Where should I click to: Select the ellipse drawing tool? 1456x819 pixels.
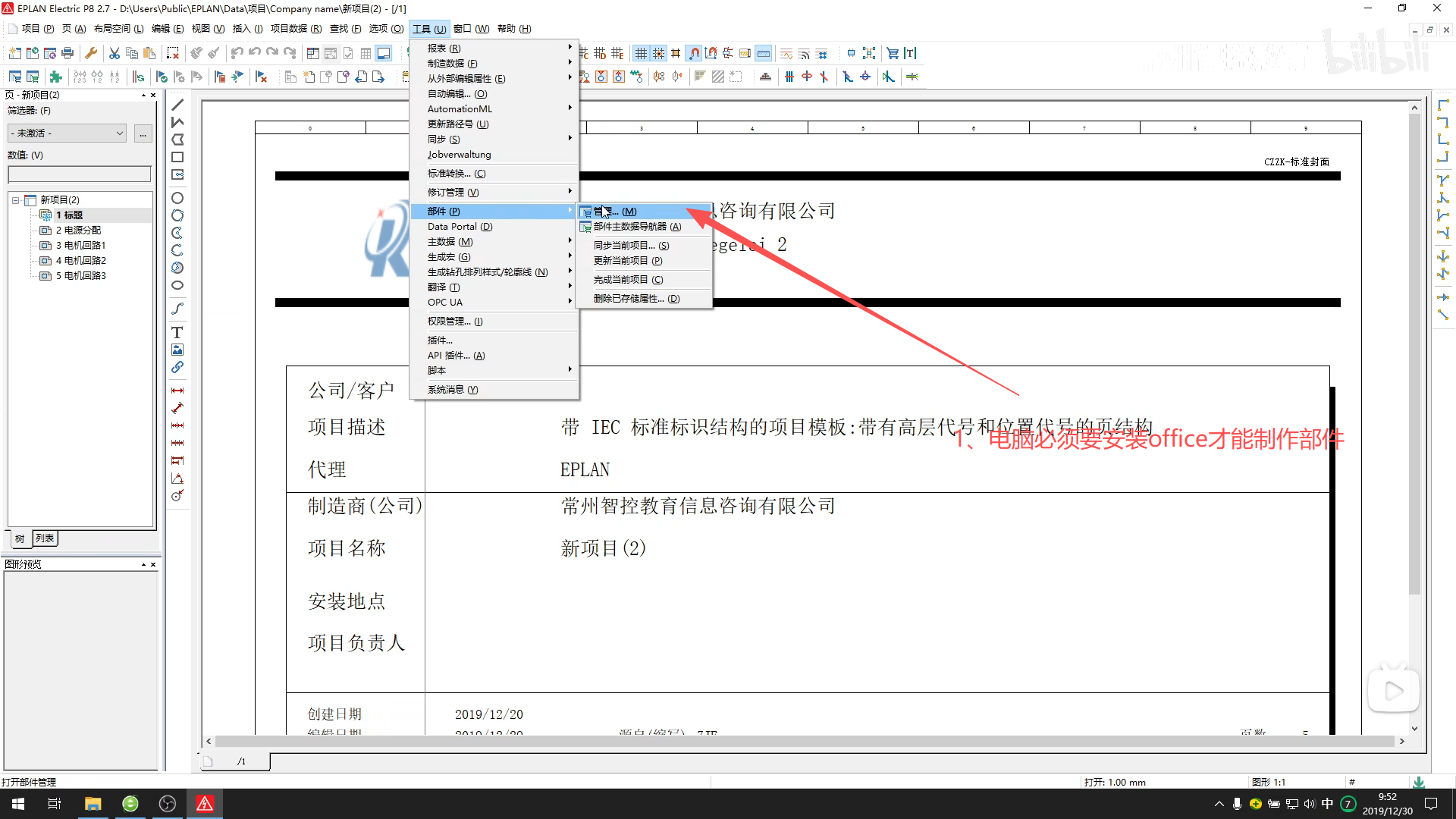coord(177,286)
